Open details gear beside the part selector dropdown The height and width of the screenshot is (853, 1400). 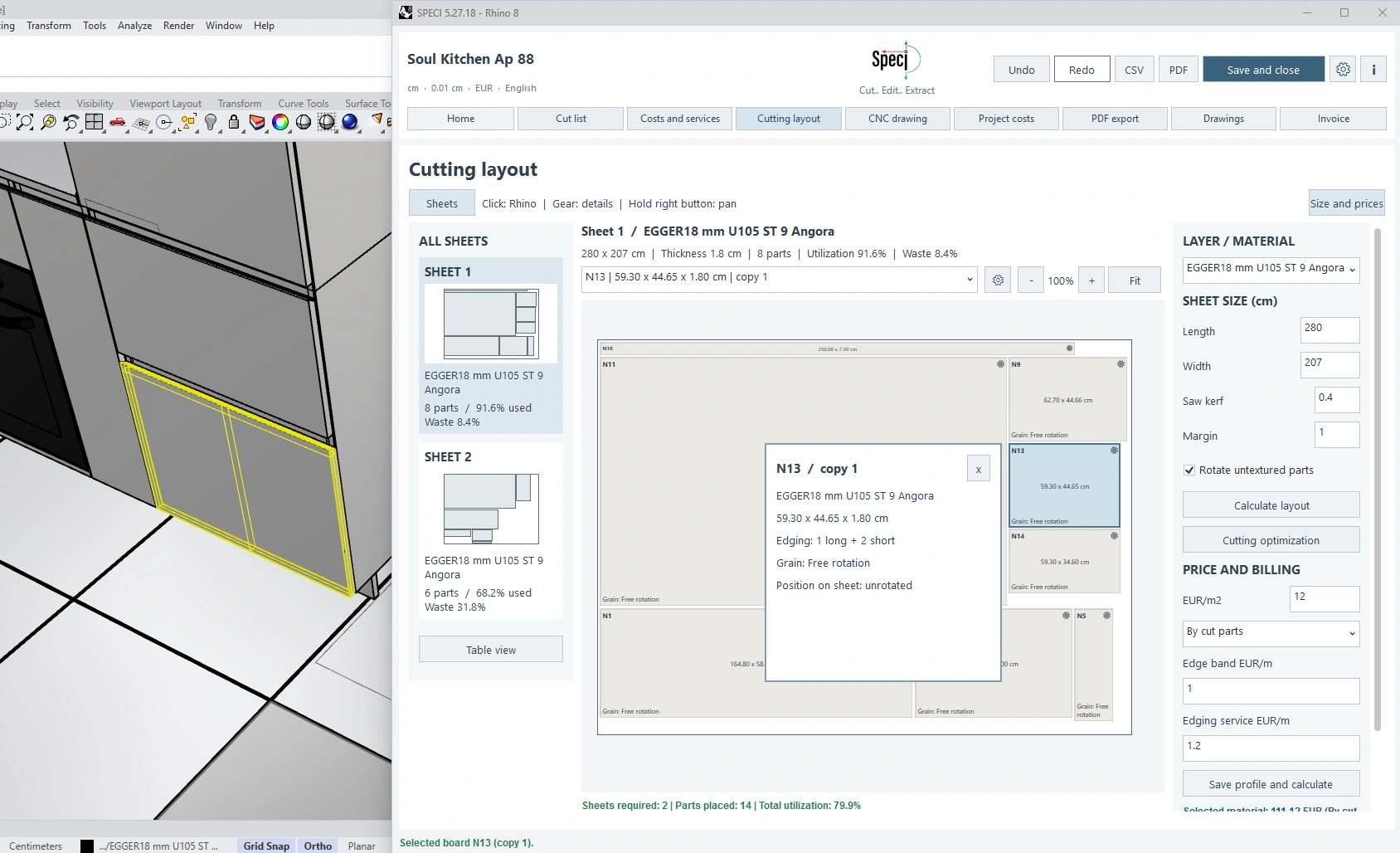(998, 280)
